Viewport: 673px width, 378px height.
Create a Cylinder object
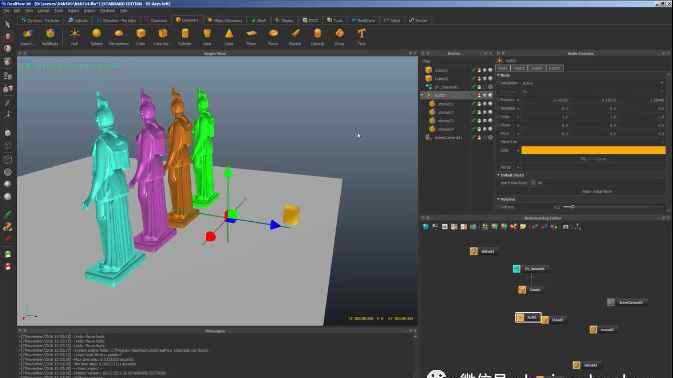pyautogui.click(x=185, y=36)
